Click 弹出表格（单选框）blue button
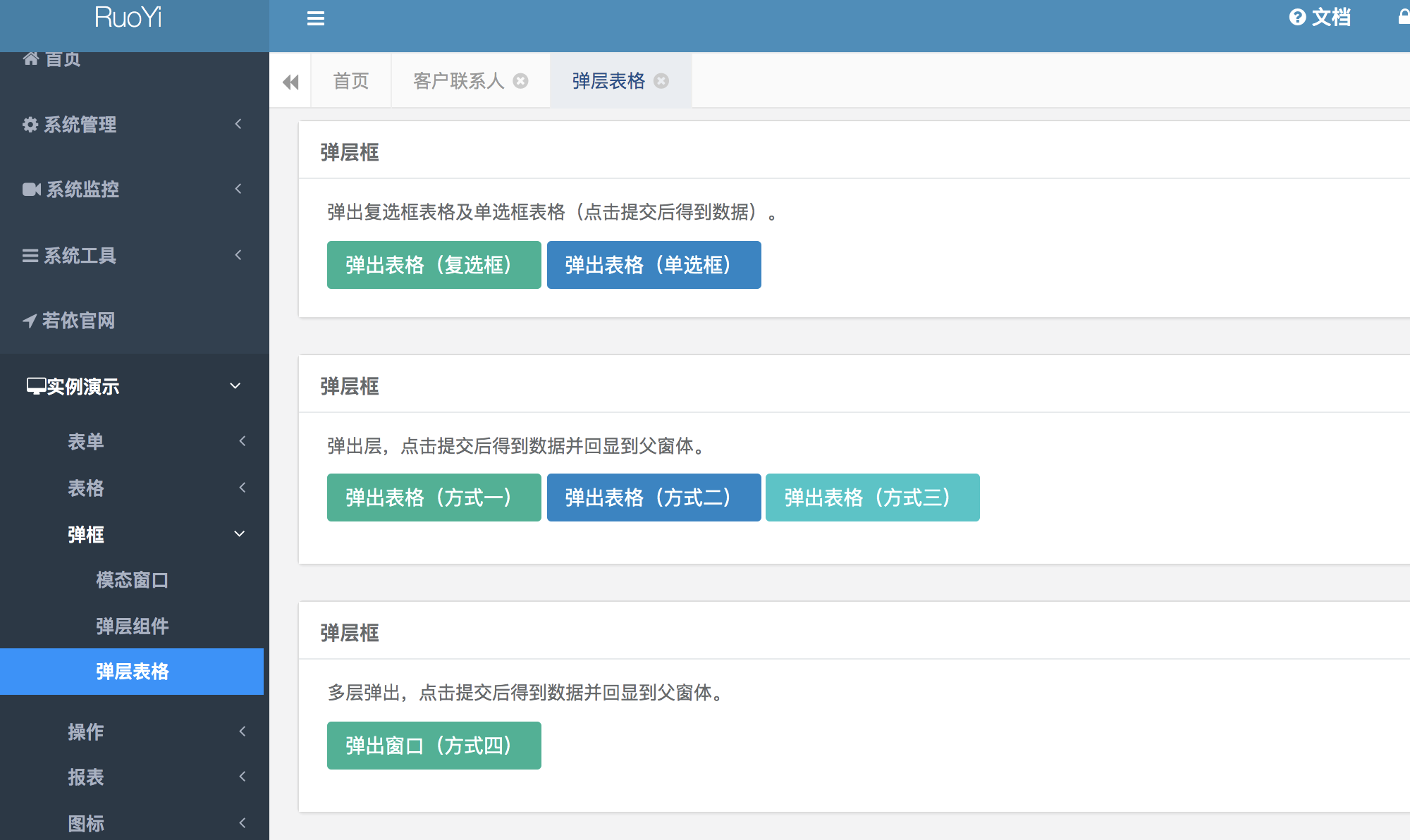The height and width of the screenshot is (840, 1410). tap(654, 265)
